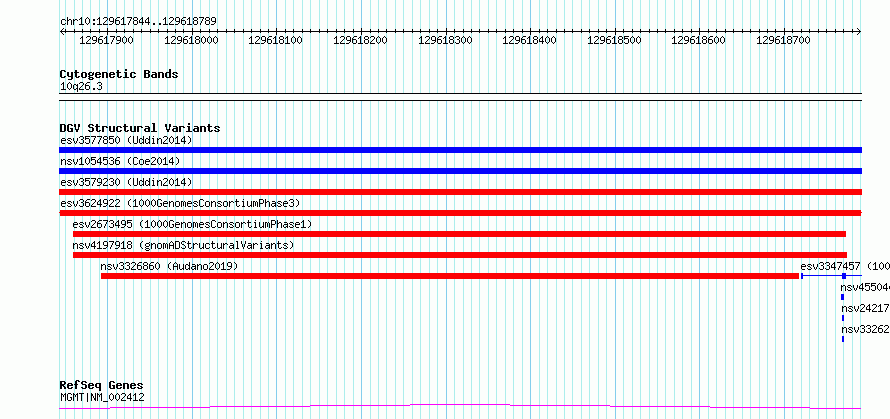The height and width of the screenshot is (419, 890).
Task: Click ruler position 129618400
Action: (x=530, y=40)
